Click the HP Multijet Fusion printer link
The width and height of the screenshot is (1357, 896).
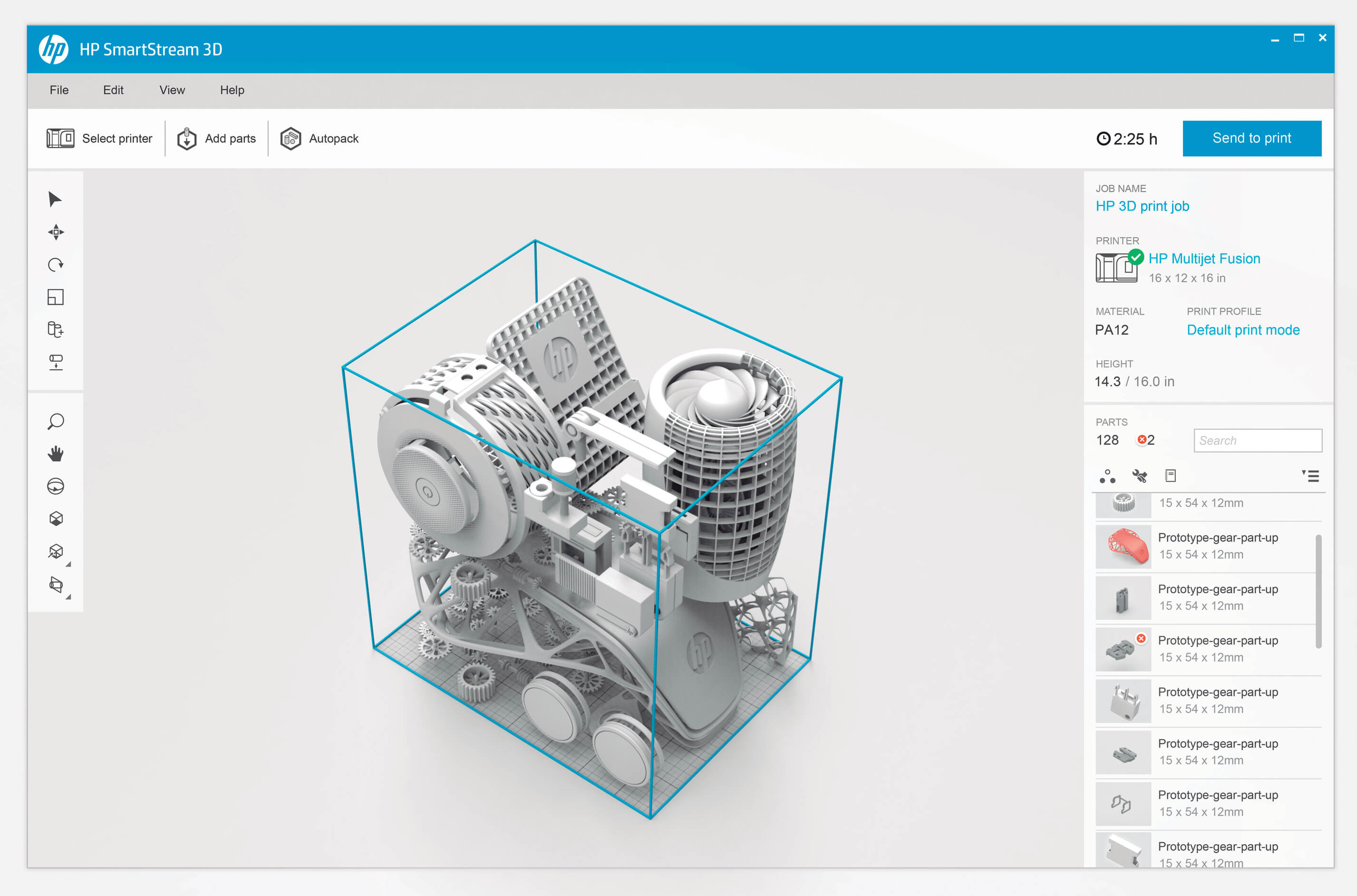[x=1204, y=258]
